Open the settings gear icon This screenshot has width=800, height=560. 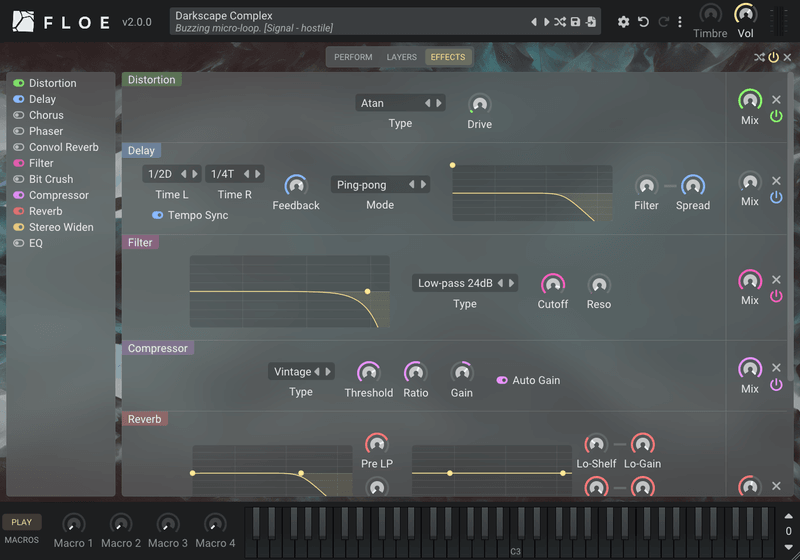623,22
